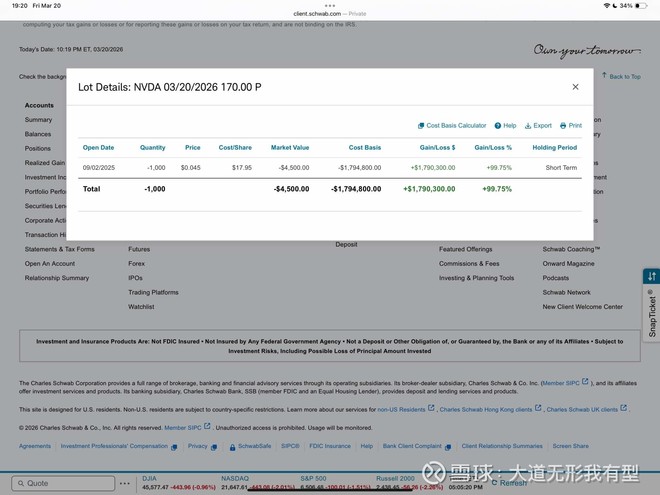The height and width of the screenshot is (495, 660).
Task: Open Statements & Tax Forms page
Action: point(59,249)
